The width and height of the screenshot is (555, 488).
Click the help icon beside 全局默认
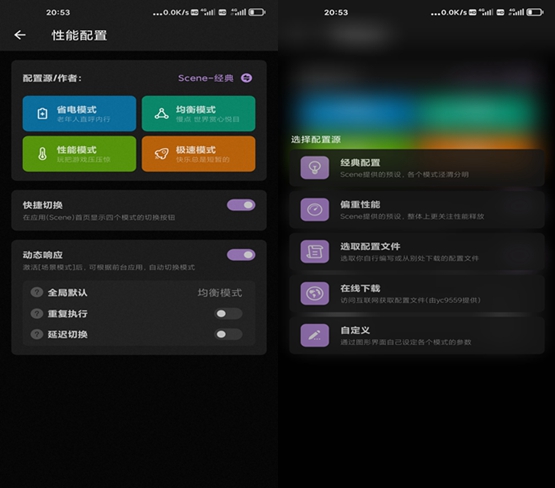pos(37,292)
